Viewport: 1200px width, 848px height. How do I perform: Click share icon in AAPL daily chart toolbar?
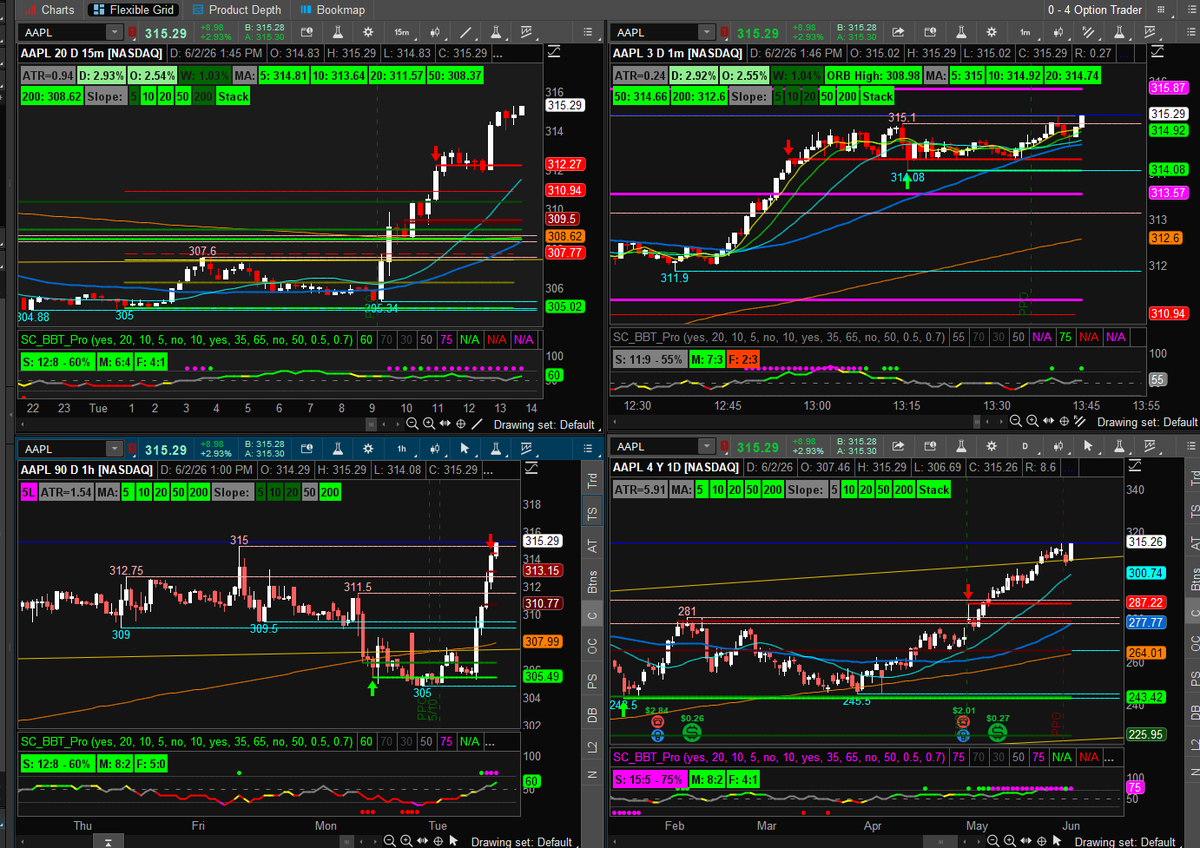(898, 446)
